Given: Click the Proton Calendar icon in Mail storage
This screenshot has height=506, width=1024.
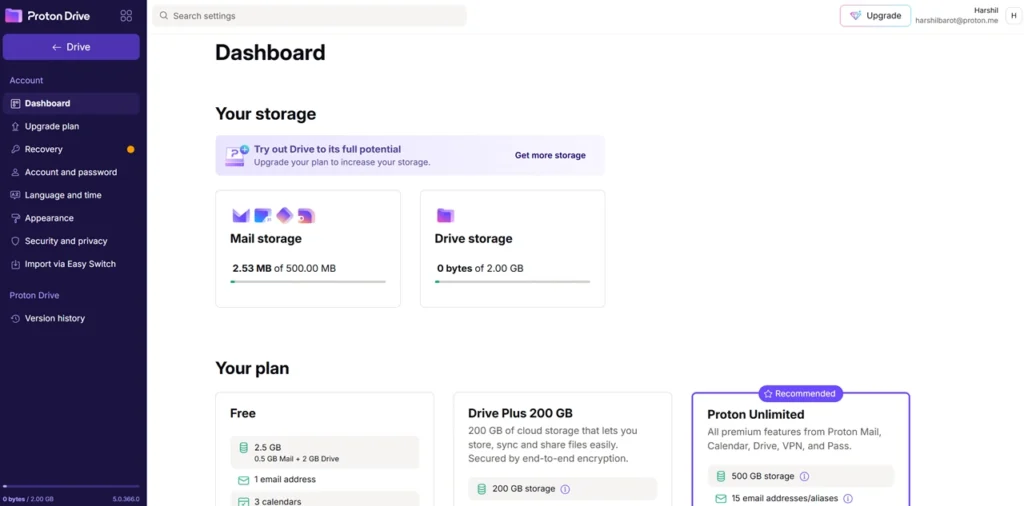Looking at the screenshot, I should point(263,215).
